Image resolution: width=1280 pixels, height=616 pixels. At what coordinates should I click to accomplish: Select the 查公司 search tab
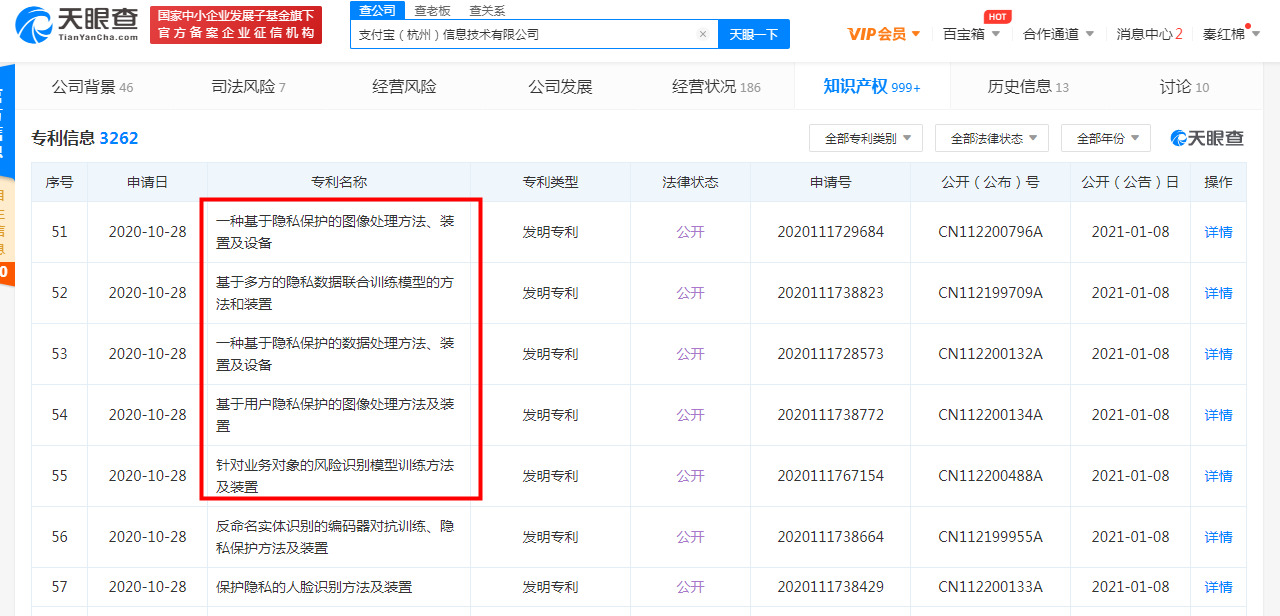377,10
